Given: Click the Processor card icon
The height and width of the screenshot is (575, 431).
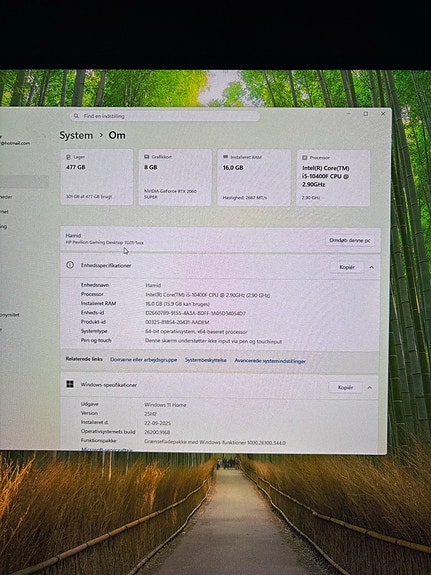Looking at the screenshot, I should [x=304, y=158].
